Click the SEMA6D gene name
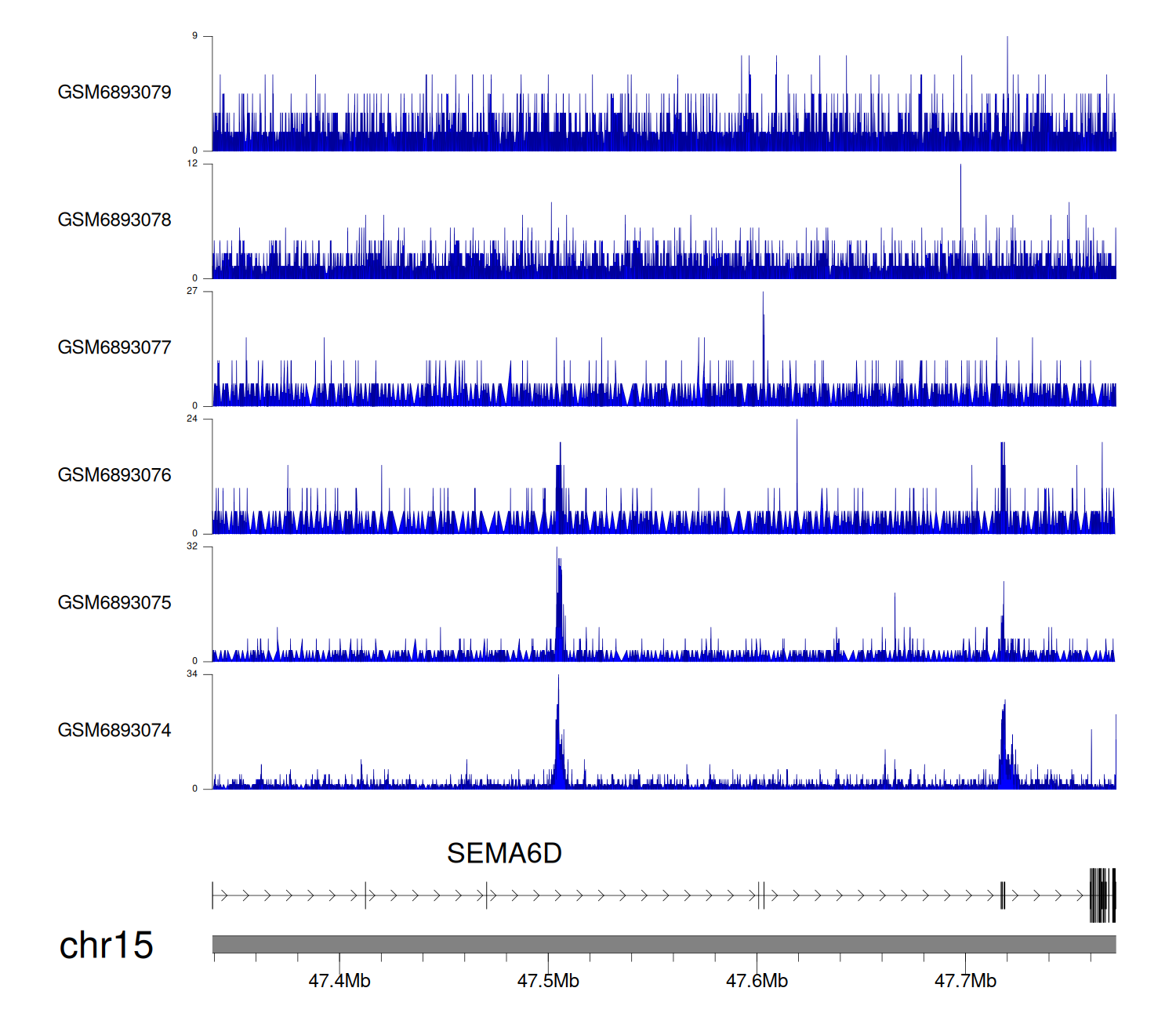This screenshot has width=1176, height=1035. click(504, 853)
